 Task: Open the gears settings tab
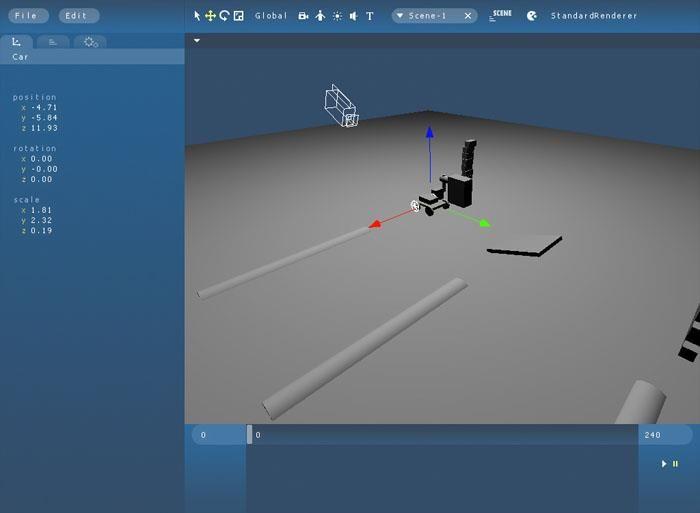[x=90, y=41]
